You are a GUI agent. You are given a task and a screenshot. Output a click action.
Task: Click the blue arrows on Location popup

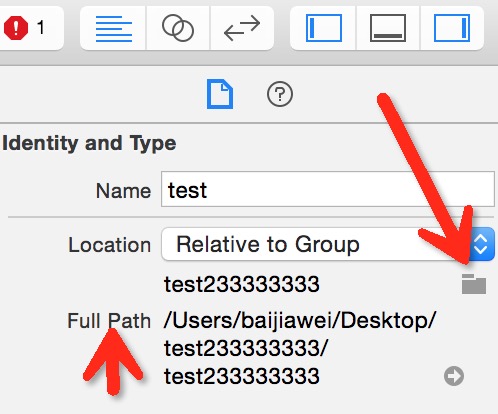pos(481,244)
